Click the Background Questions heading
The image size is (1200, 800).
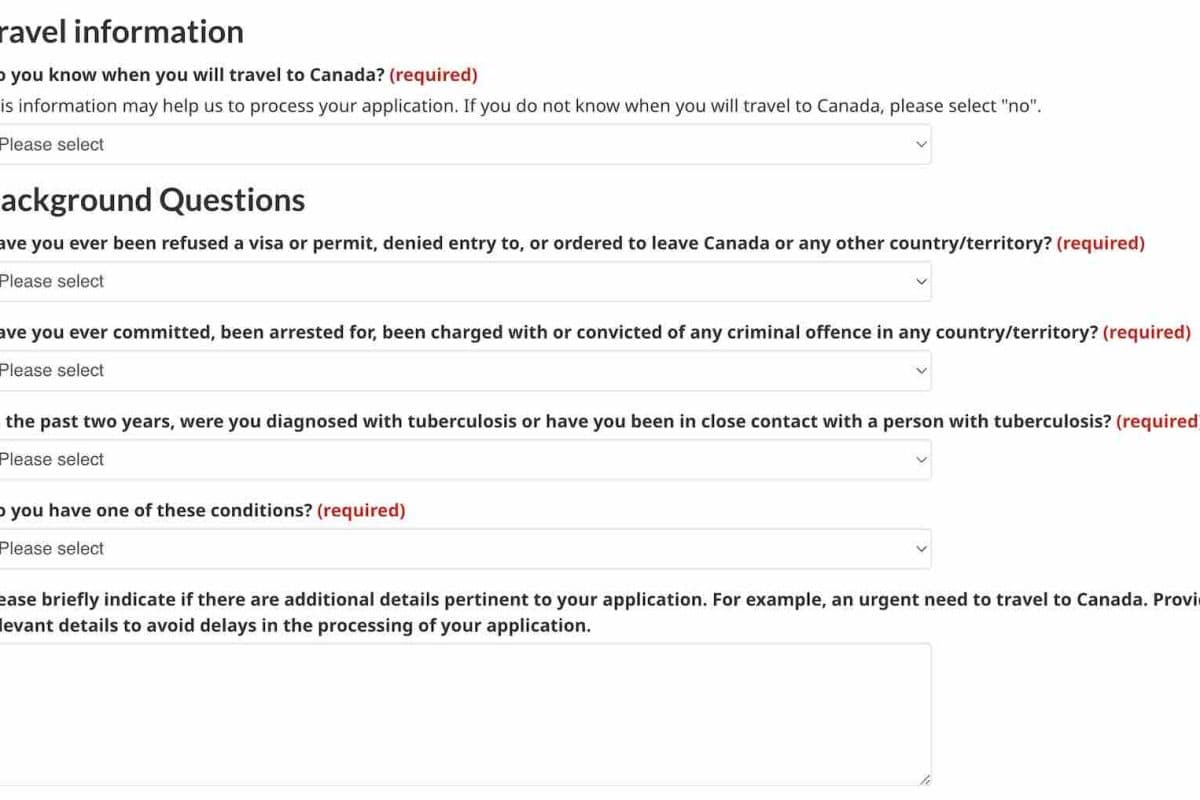pyautogui.click(x=152, y=200)
